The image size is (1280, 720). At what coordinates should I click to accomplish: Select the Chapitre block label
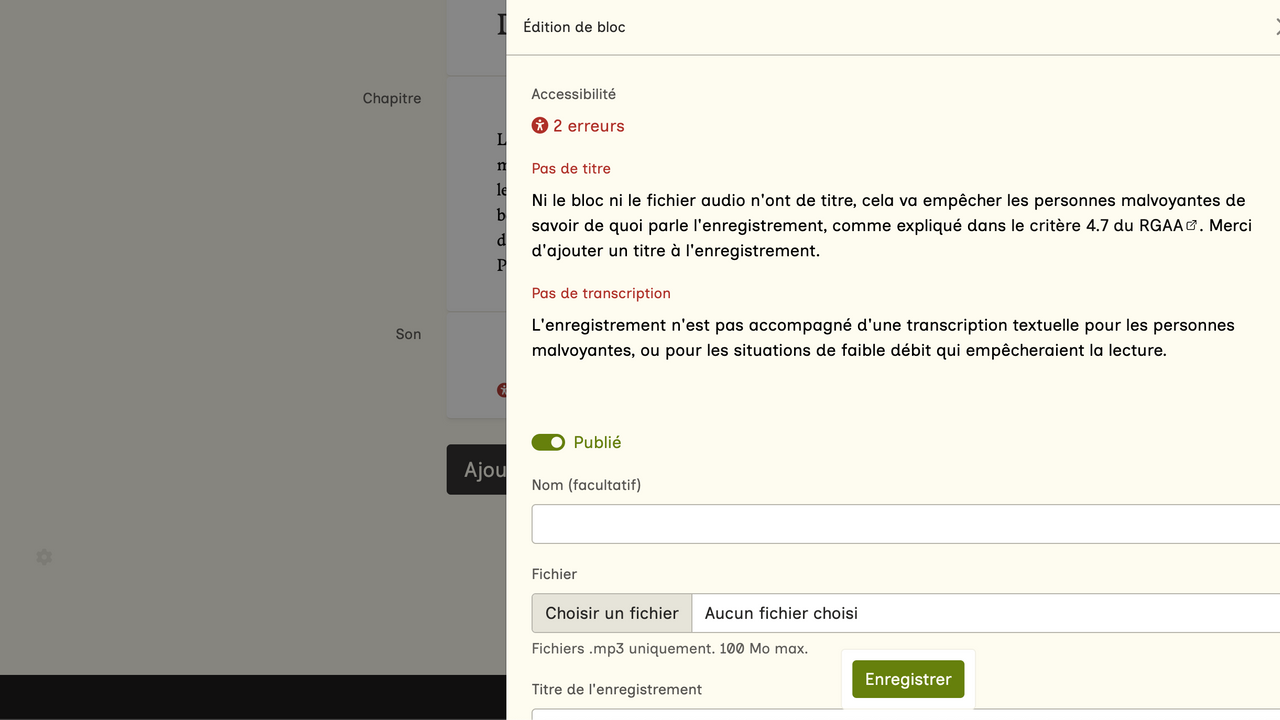392,98
